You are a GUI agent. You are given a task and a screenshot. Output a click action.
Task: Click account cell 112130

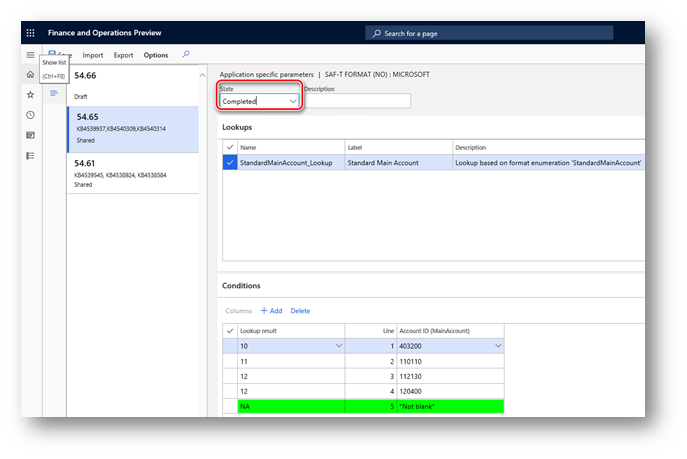pyautogui.click(x=450, y=376)
